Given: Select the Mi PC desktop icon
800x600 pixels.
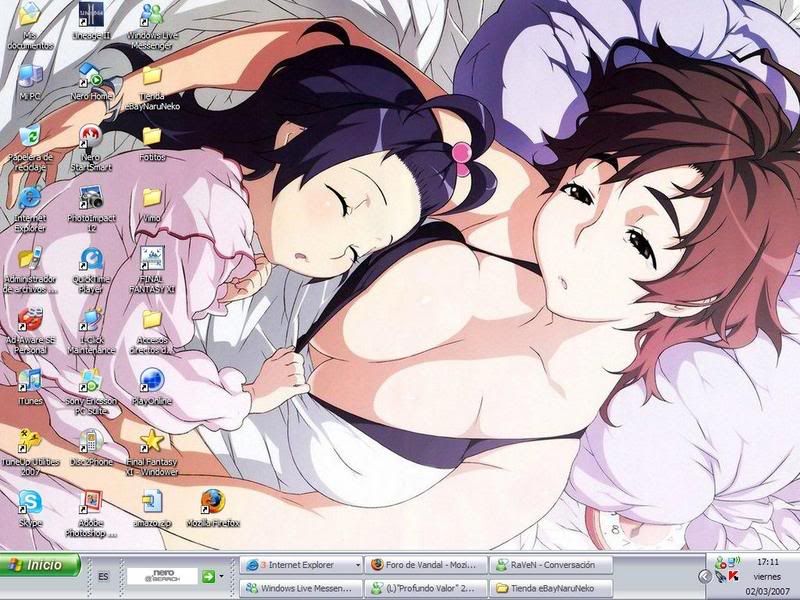Looking at the screenshot, I should click(30, 82).
